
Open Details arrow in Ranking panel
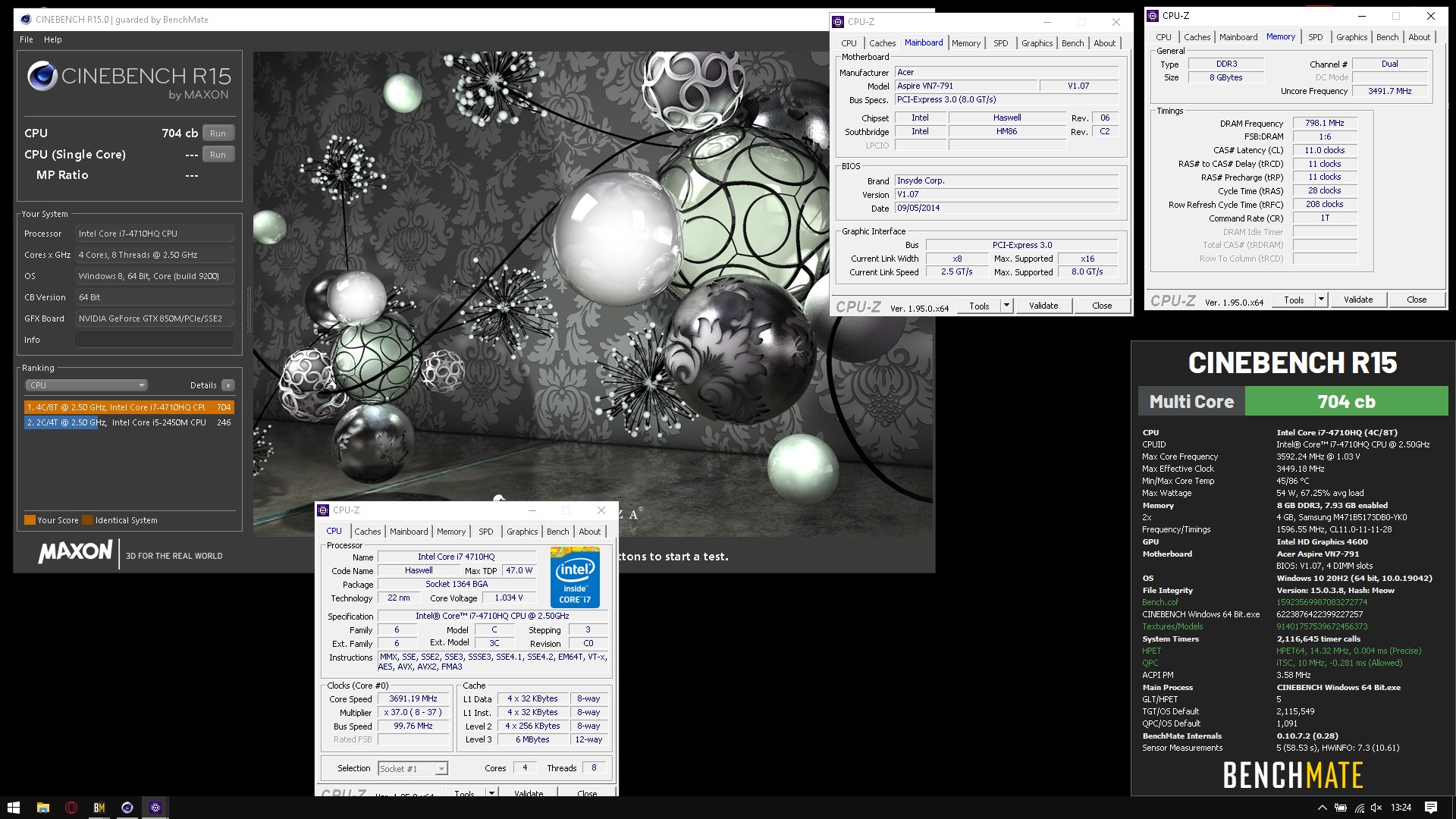pos(228,385)
